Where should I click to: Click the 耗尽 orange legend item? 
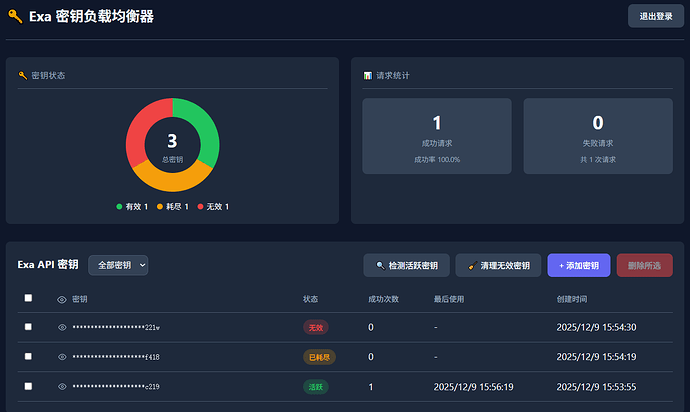pos(172,207)
